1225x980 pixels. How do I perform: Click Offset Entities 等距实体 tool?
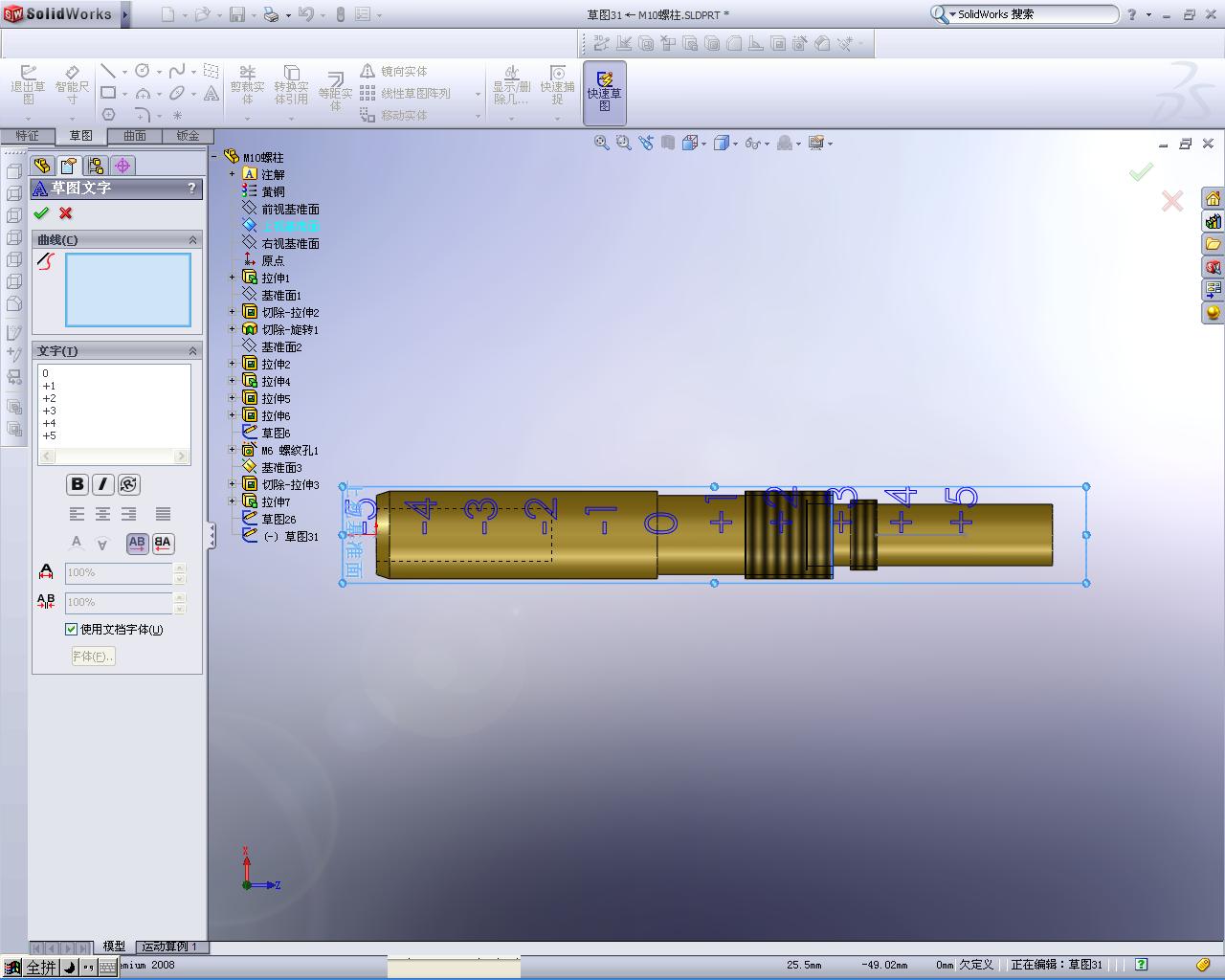point(335,93)
